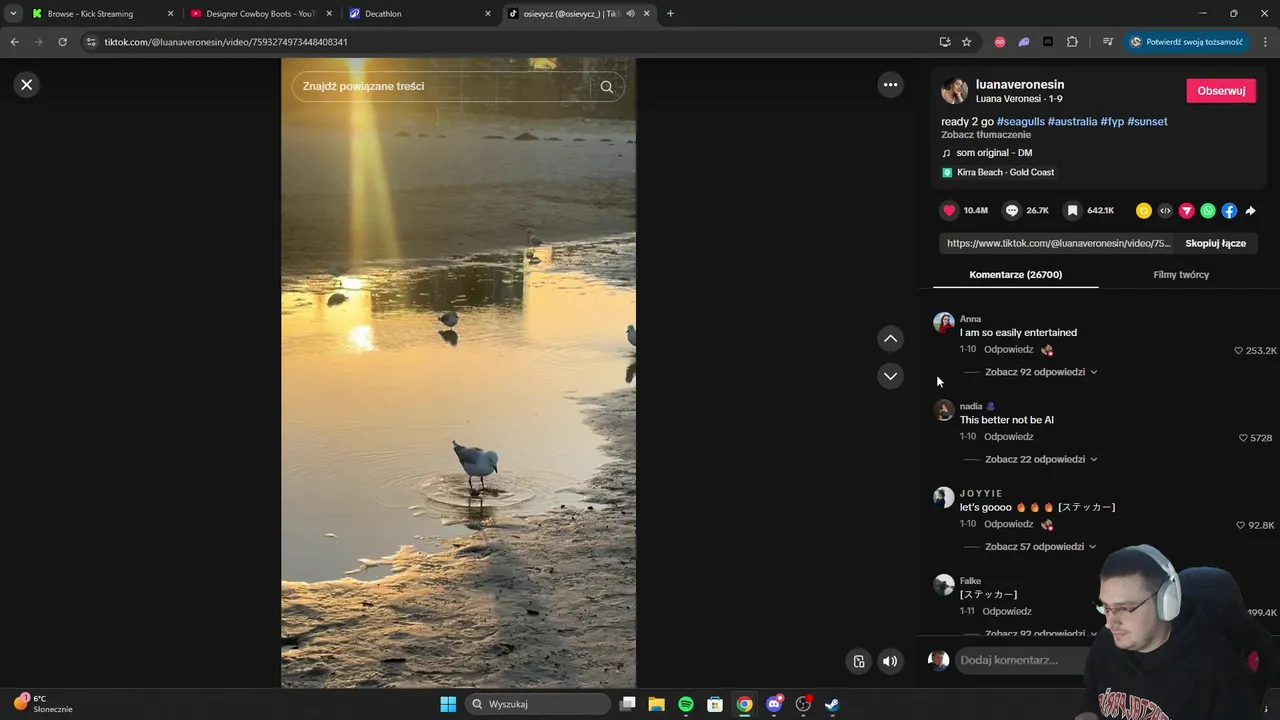Save video with the bookmark icon
This screenshot has height=720, width=1280.
pyautogui.click(x=1072, y=211)
